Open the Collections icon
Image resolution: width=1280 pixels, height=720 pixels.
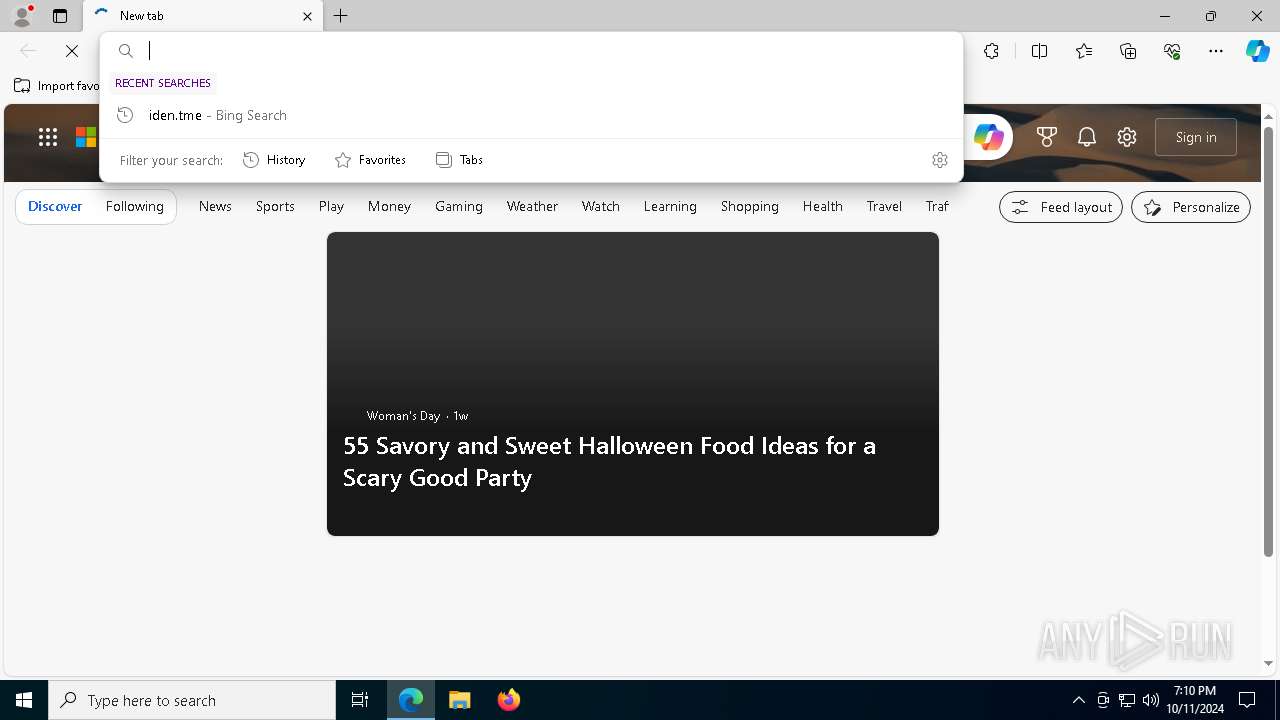click(1128, 51)
